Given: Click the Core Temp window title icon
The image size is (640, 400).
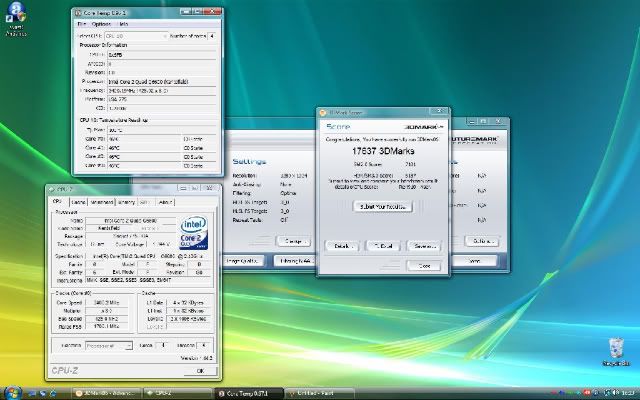Looking at the screenshot, I should click(78, 13).
